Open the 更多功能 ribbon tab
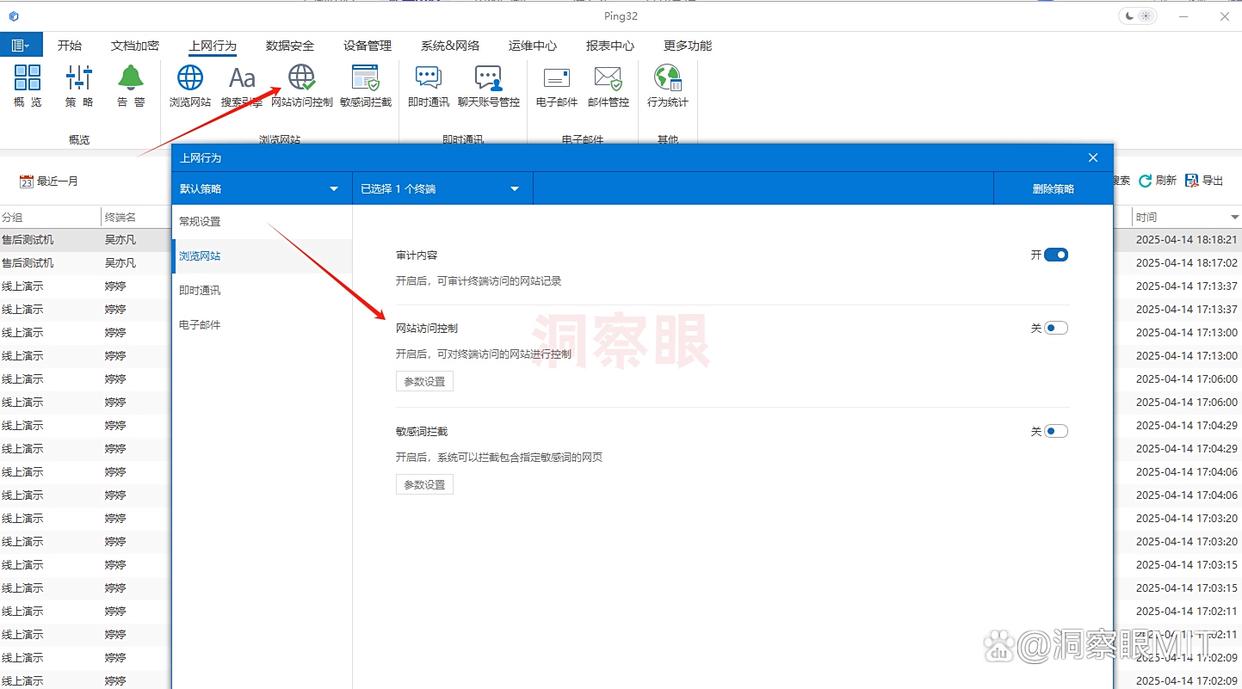Screen dimensions: 1242x689 coord(687,45)
